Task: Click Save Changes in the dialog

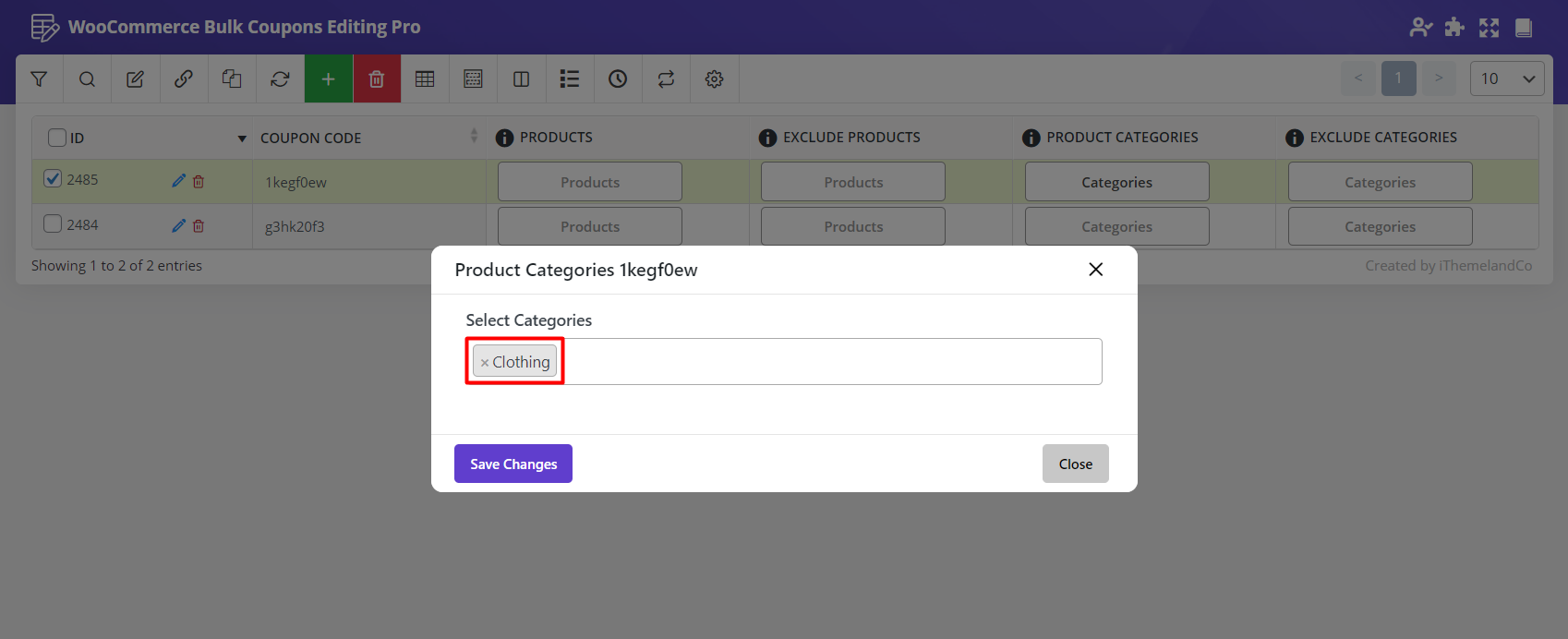Action: click(513, 464)
